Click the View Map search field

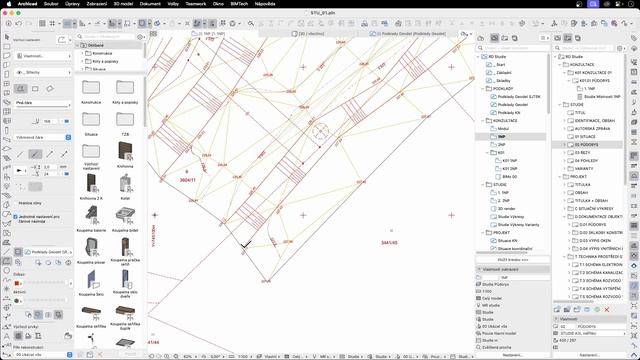513,48
